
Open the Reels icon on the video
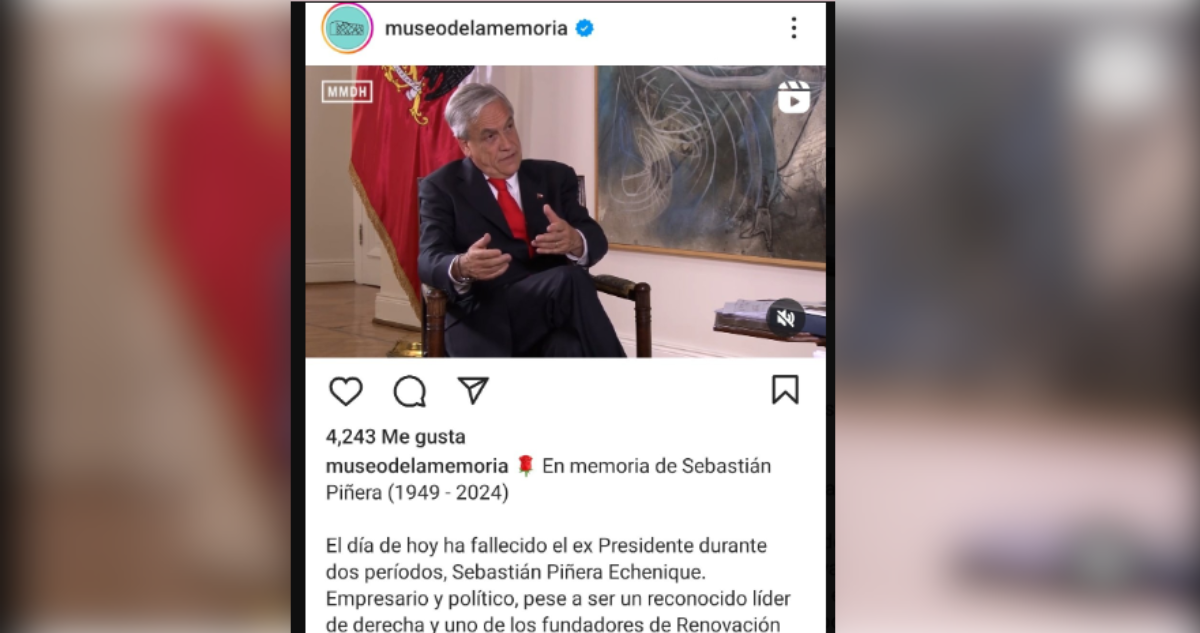coord(794,97)
